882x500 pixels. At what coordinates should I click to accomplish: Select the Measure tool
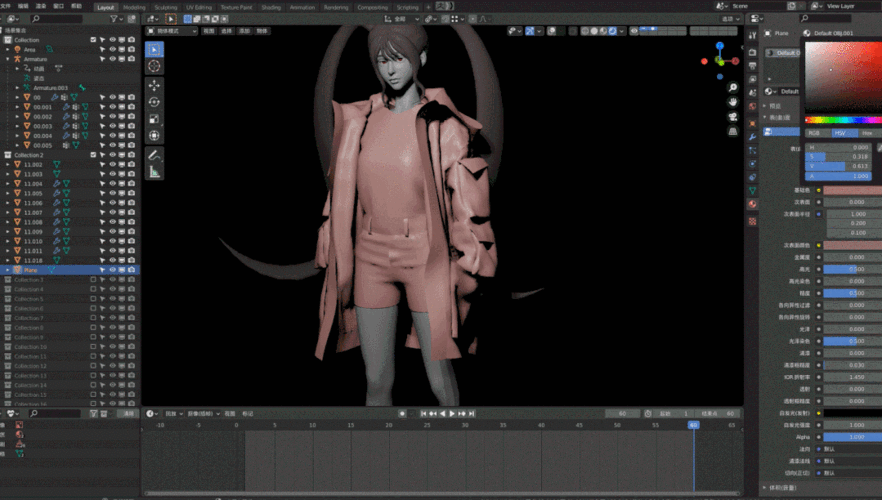154,172
